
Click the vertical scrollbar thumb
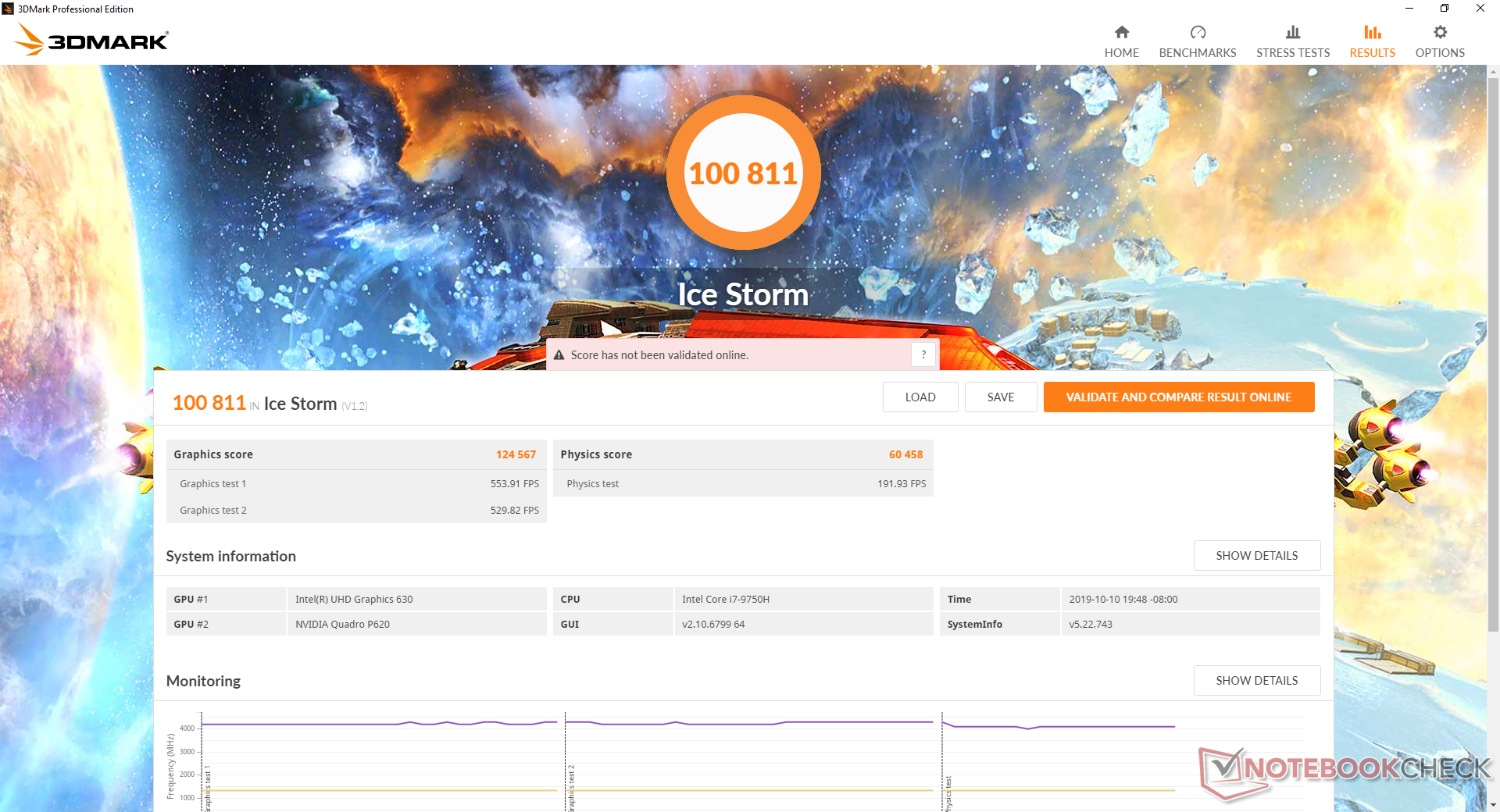tap(1493, 355)
